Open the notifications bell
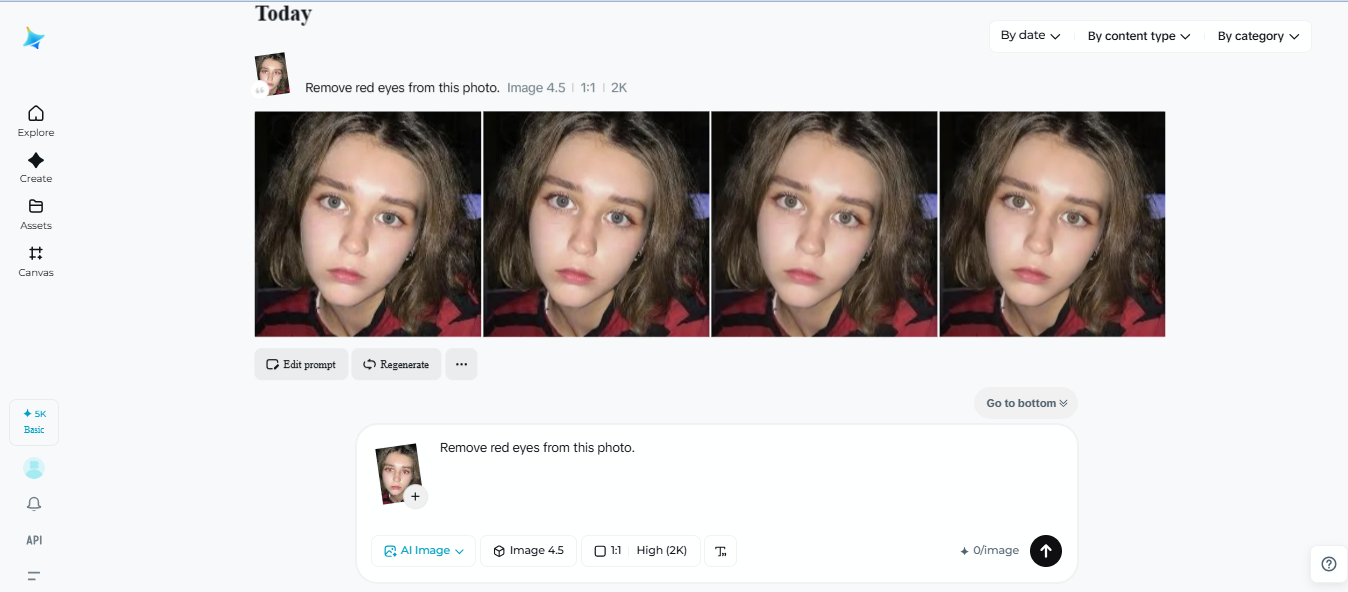Image resolution: width=1348 pixels, height=592 pixels. 34,504
